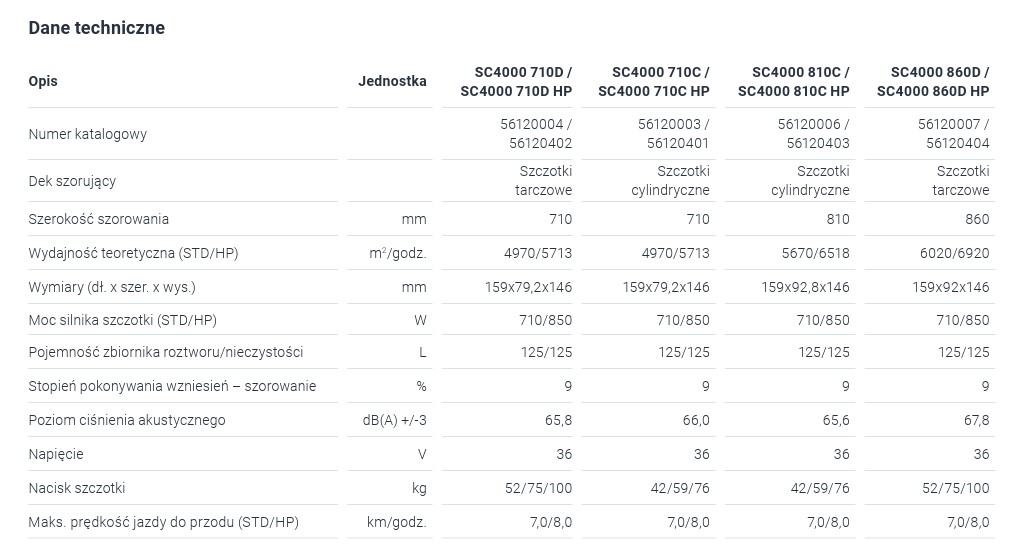The height and width of the screenshot is (557, 1034).
Task: Click the "Numer katalogowy" row label
Action: (x=88, y=134)
